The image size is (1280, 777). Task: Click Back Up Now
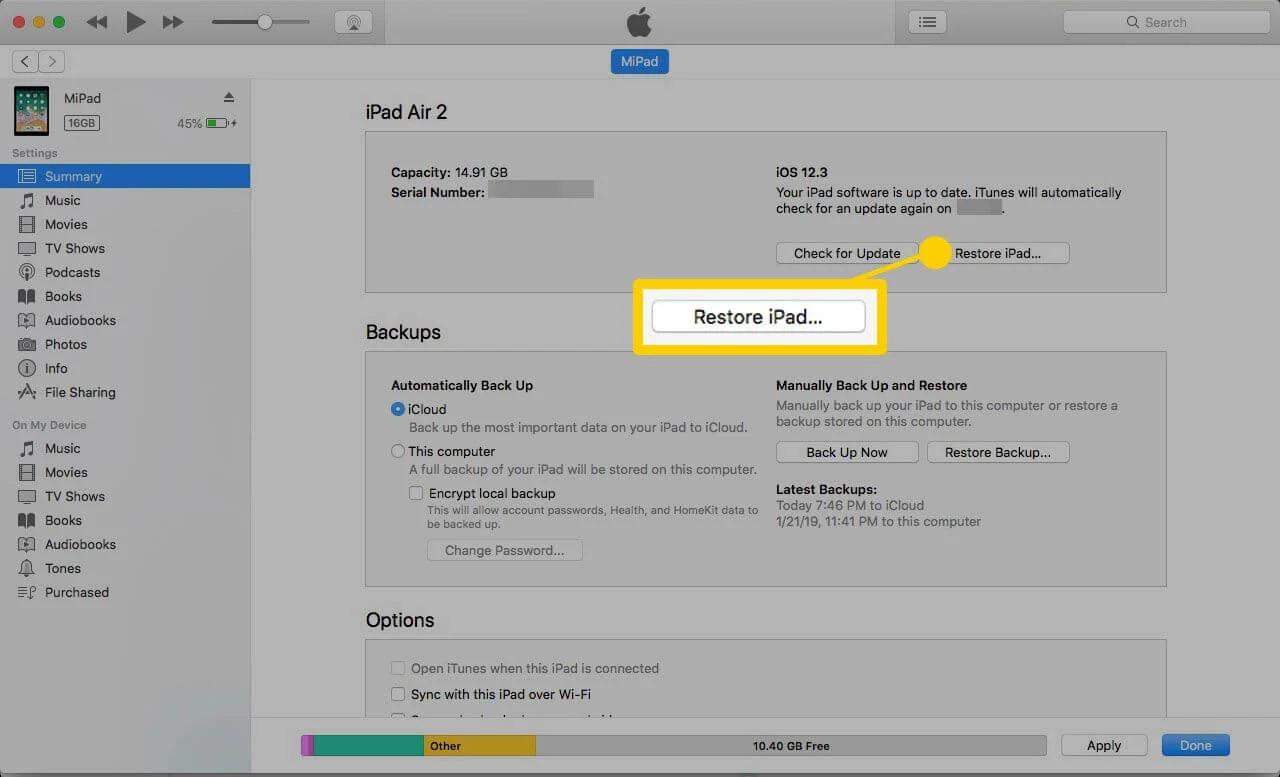[x=846, y=452]
